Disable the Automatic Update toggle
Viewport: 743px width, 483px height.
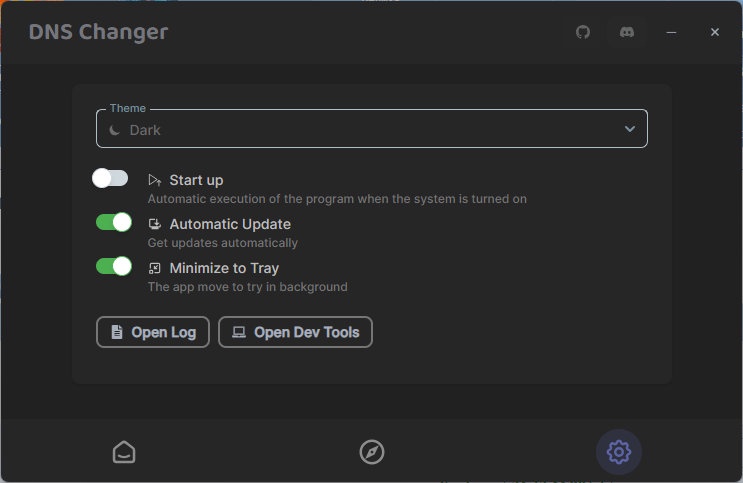tap(114, 222)
